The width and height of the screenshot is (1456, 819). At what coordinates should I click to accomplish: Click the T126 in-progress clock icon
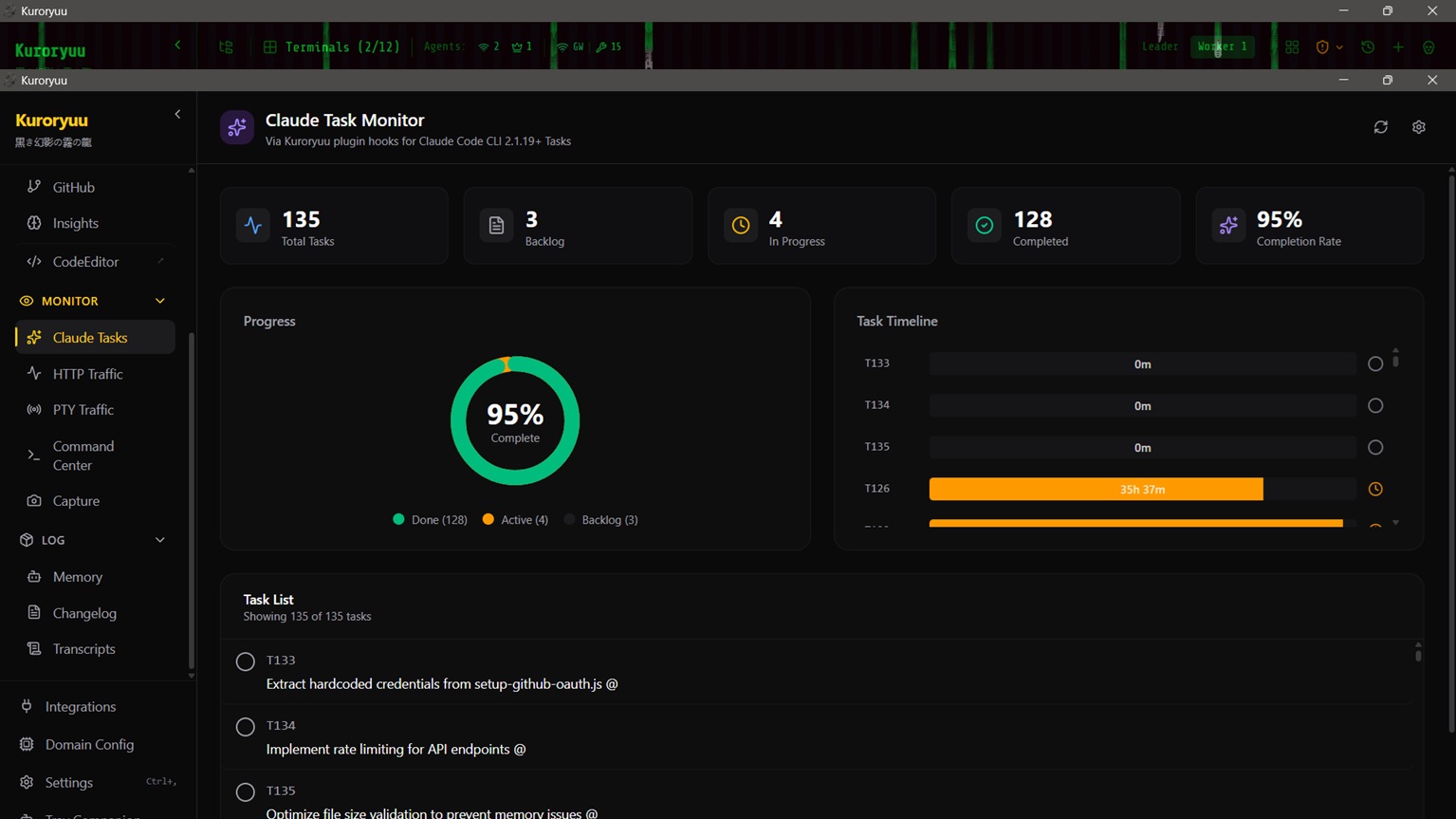pyautogui.click(x=1374, y=490)
